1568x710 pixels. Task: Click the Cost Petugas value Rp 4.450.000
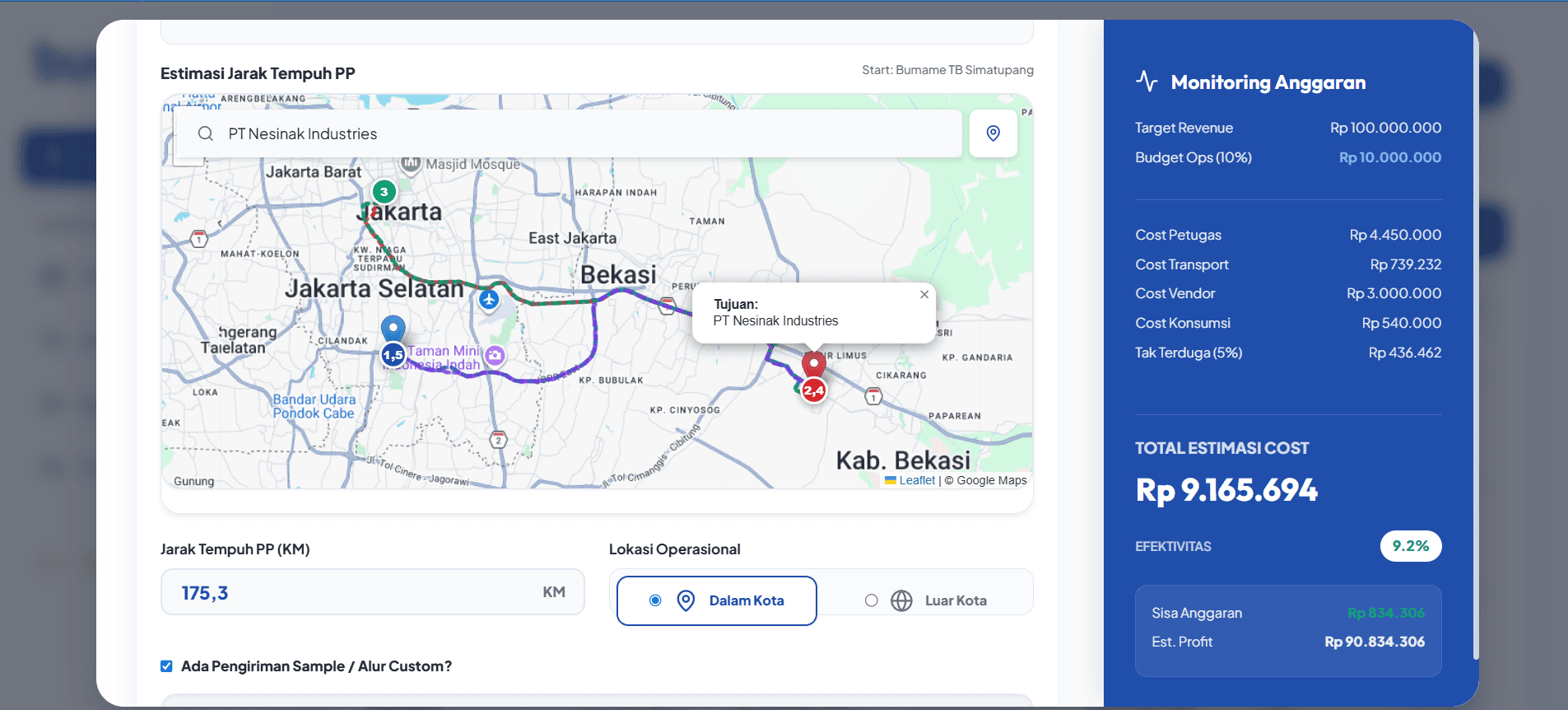[1395, 235]
